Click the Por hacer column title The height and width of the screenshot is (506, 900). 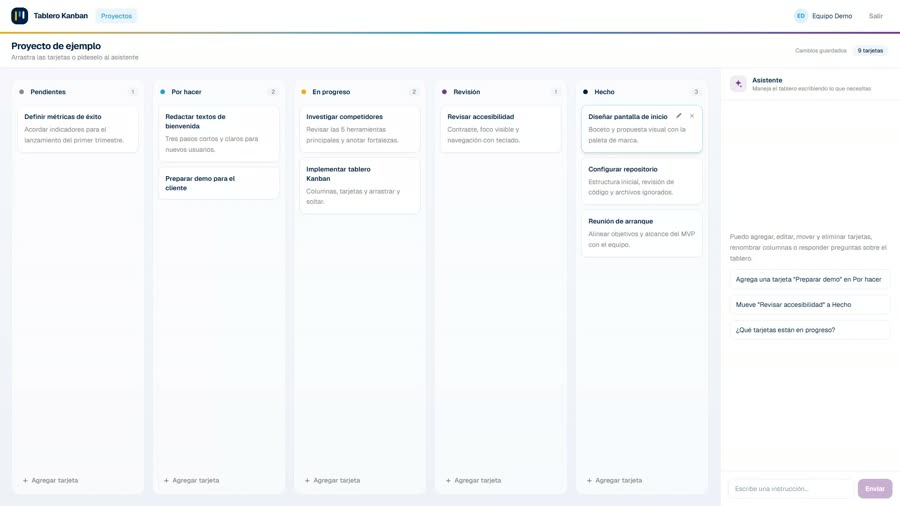187,92
